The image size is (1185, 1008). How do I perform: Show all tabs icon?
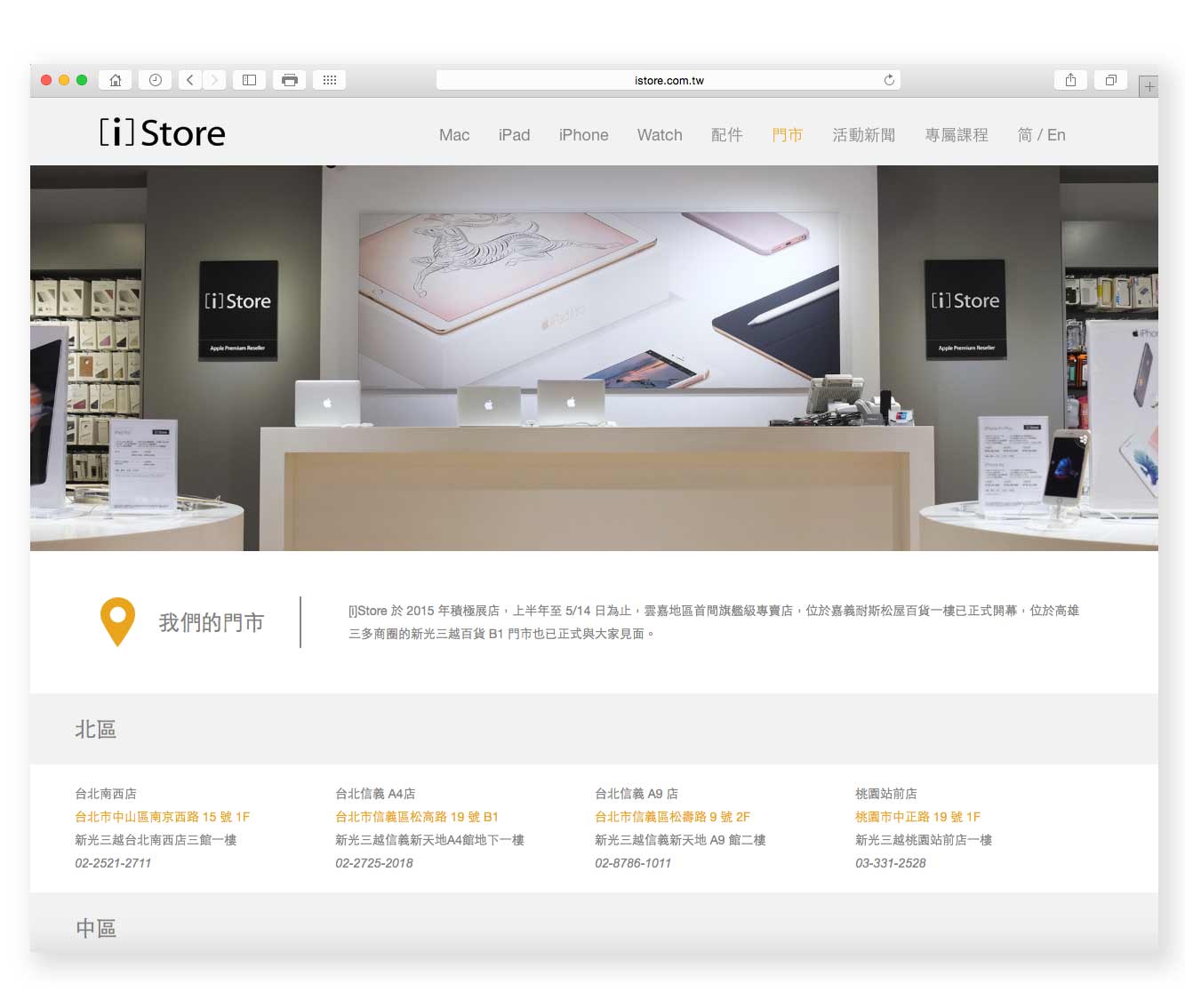[1110, 80]
